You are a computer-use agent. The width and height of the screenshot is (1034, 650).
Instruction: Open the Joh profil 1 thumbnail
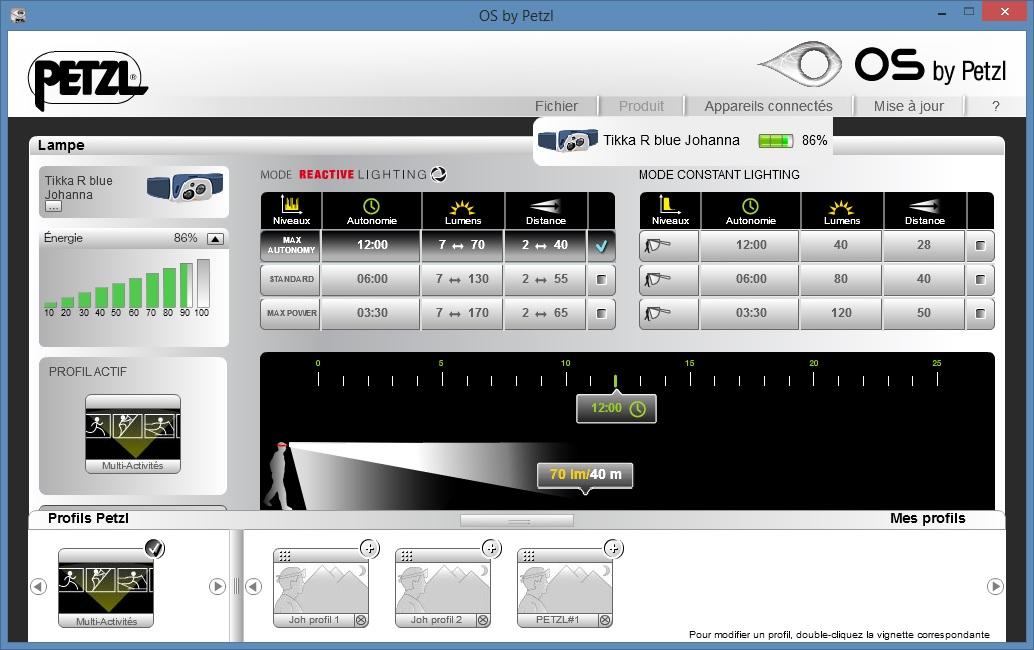[x=320, y=587]
